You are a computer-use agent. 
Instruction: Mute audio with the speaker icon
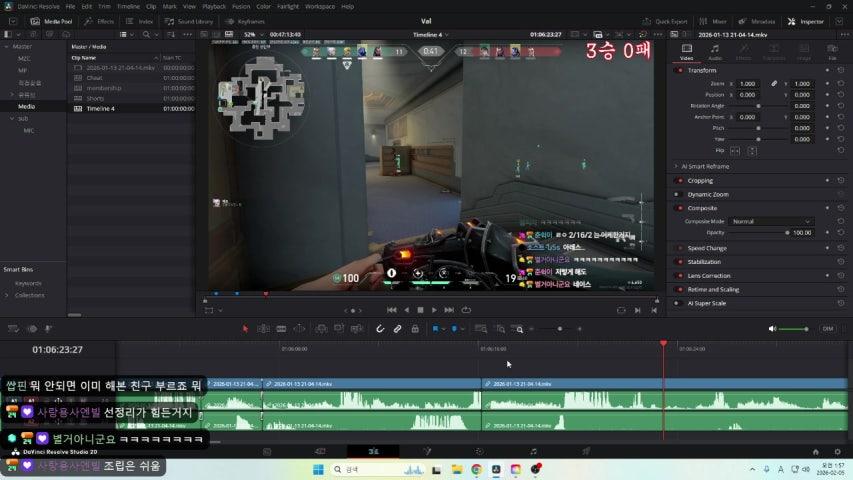click(x=772, y=328)
